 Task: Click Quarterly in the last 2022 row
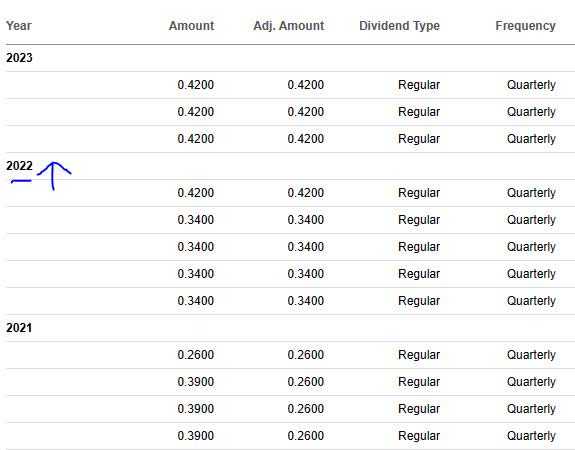(x=531, y=301)
